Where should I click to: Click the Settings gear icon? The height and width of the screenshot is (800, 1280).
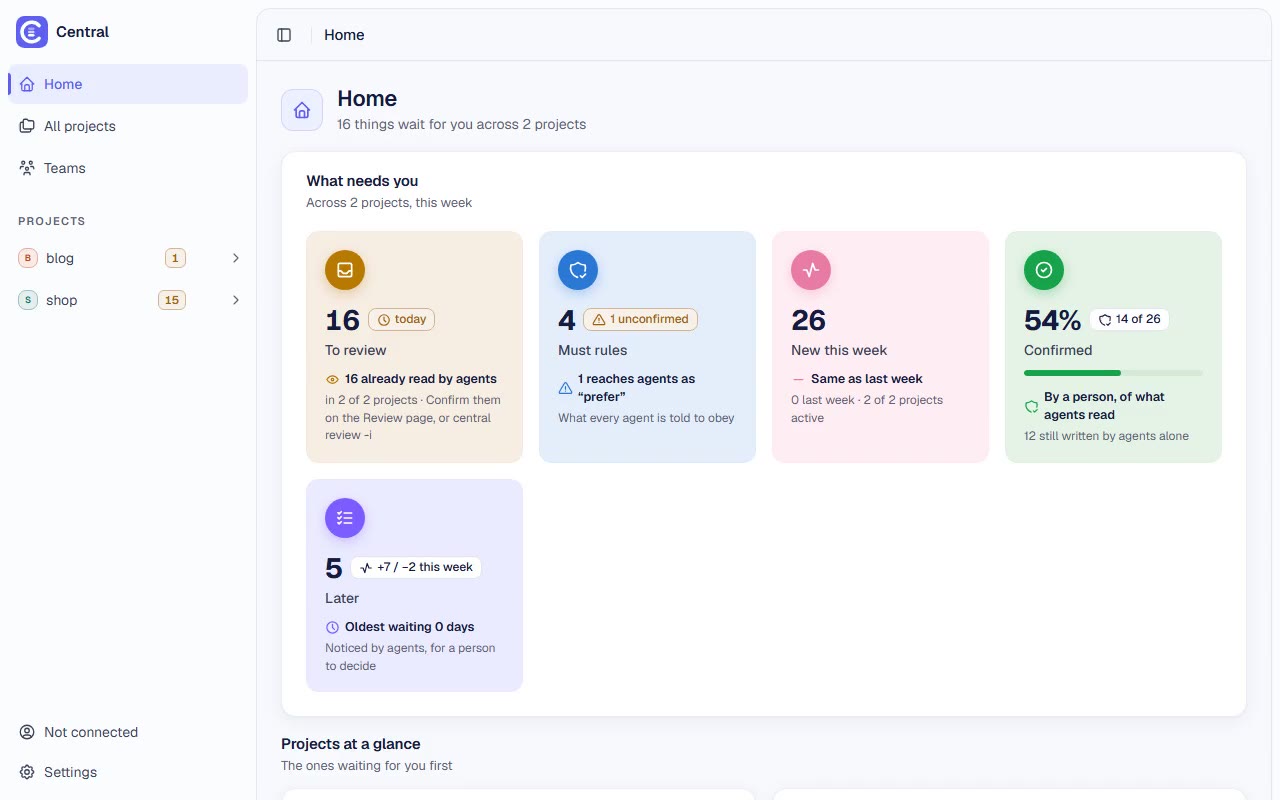[x=27, y=772]
